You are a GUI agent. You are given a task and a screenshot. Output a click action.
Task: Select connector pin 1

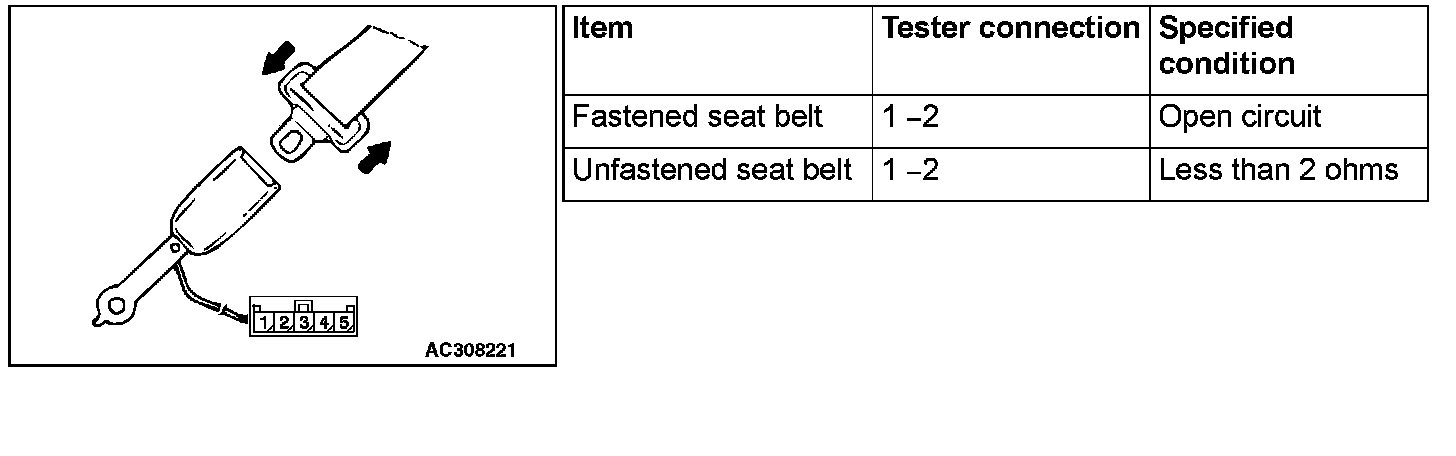point(264,322)
